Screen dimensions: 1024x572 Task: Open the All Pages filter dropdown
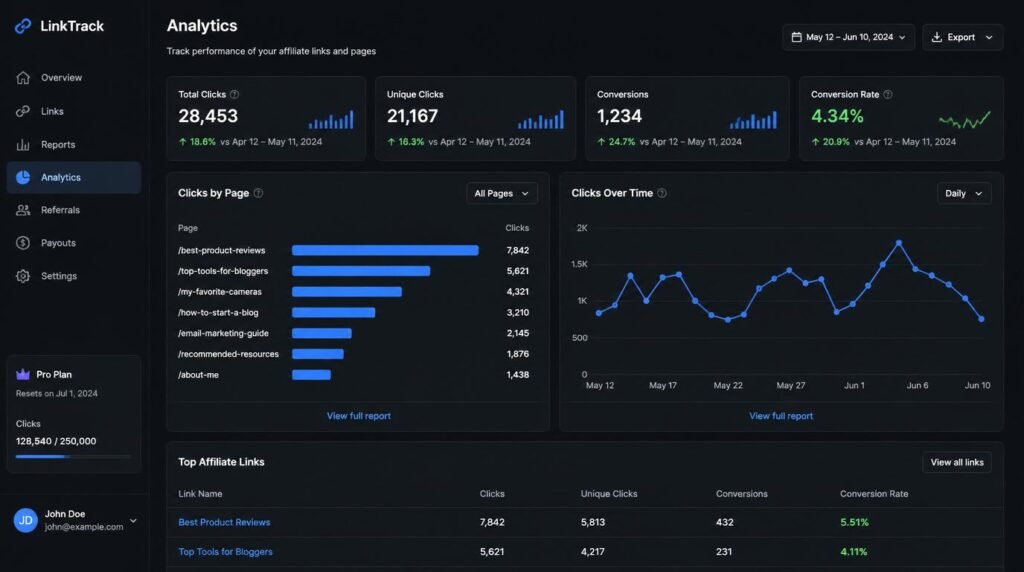(502, 193)
